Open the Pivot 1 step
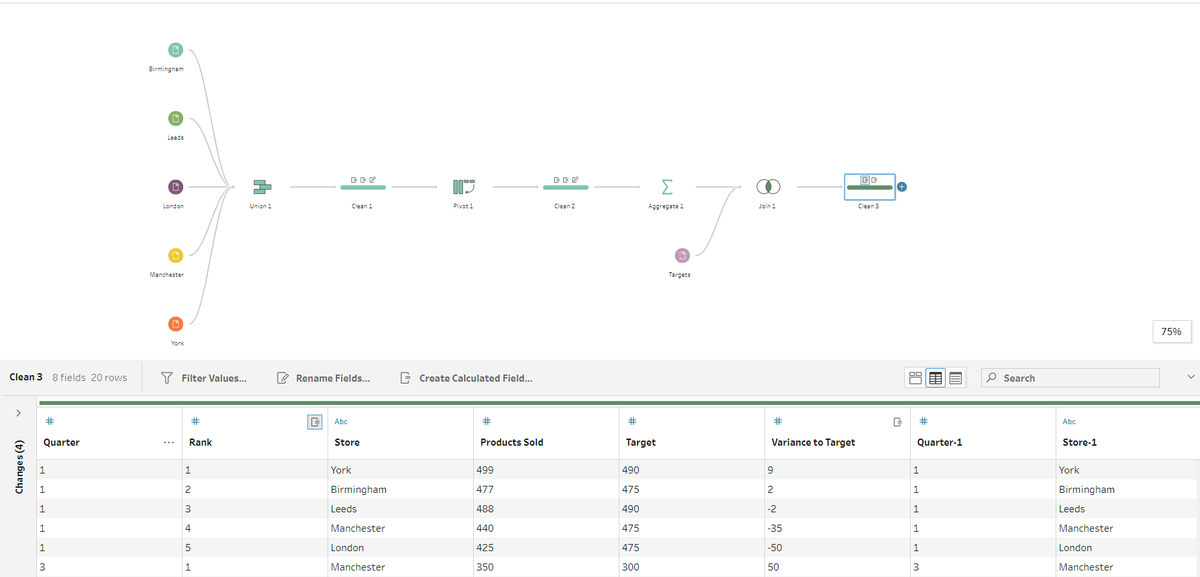 [x=463, y=187]
